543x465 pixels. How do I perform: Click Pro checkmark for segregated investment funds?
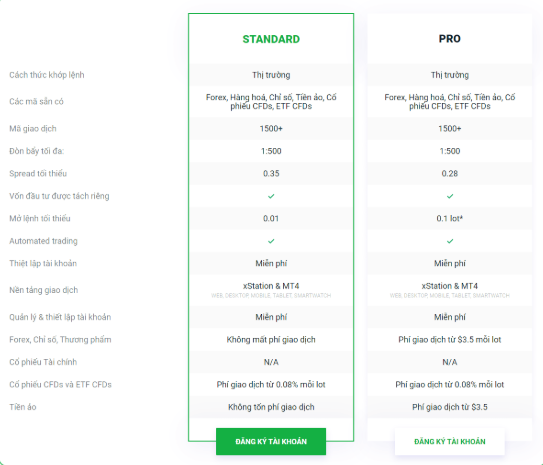450,196
